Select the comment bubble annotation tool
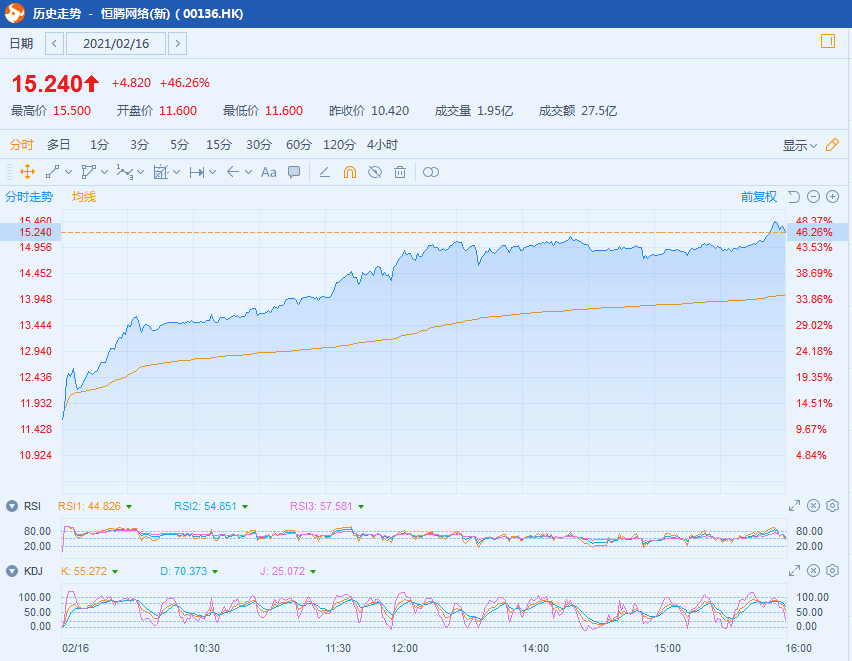 tap(294, 172)
